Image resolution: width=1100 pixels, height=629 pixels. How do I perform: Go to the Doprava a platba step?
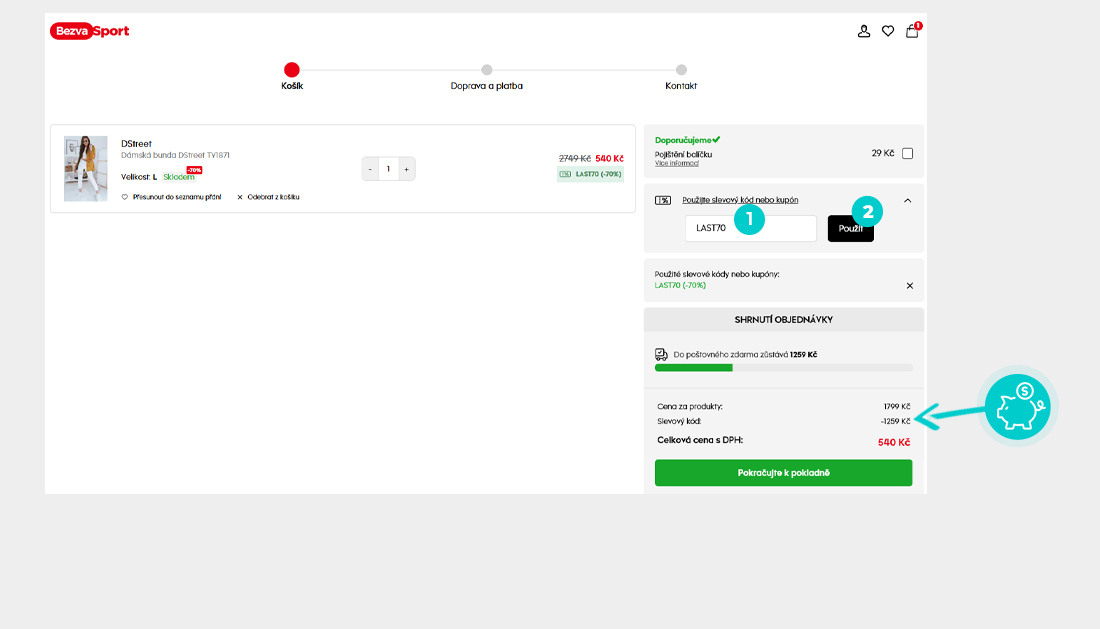[486, 70]
